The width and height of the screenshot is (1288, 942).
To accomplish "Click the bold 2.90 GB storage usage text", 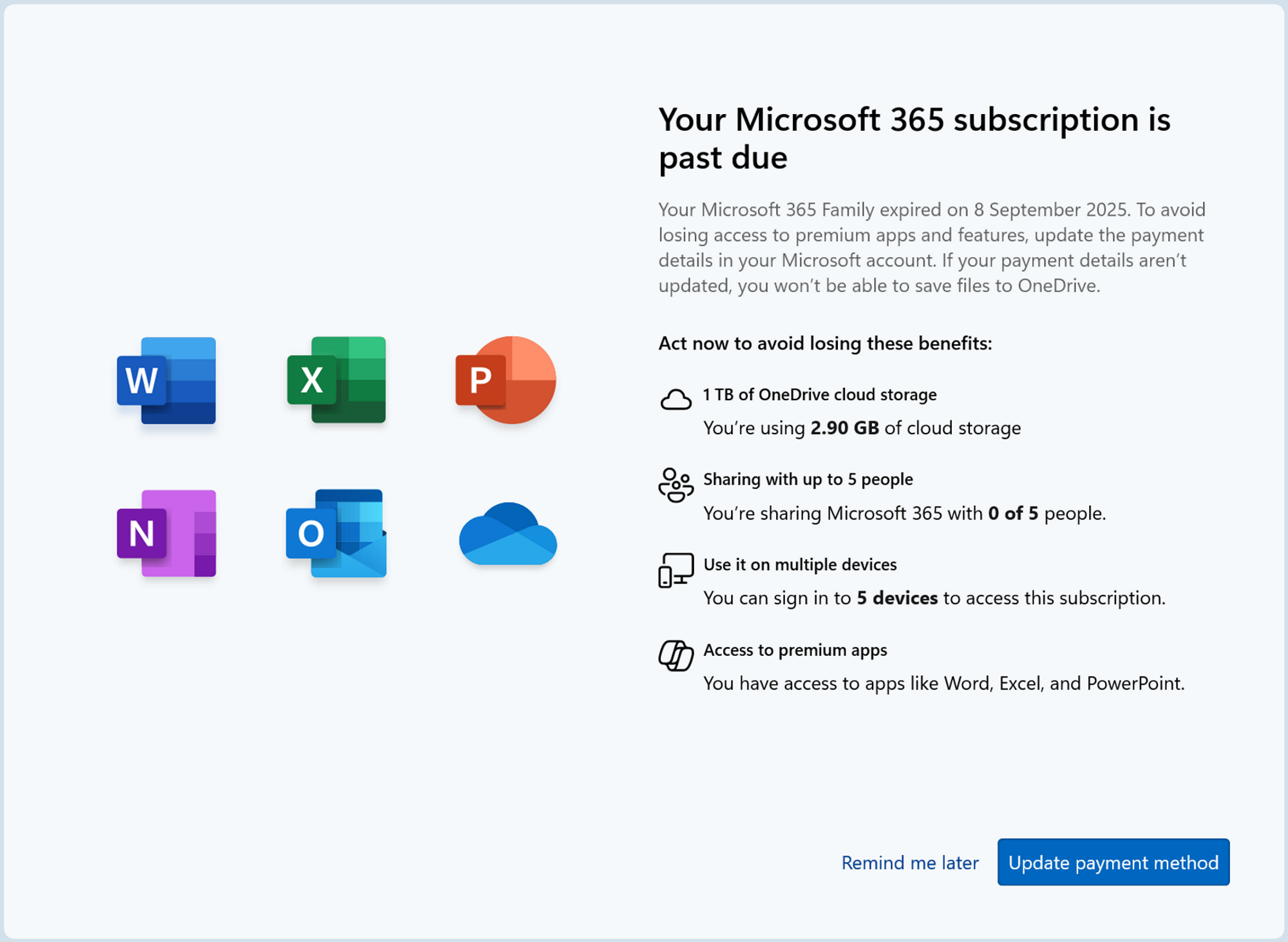I will tap(844, 428).
